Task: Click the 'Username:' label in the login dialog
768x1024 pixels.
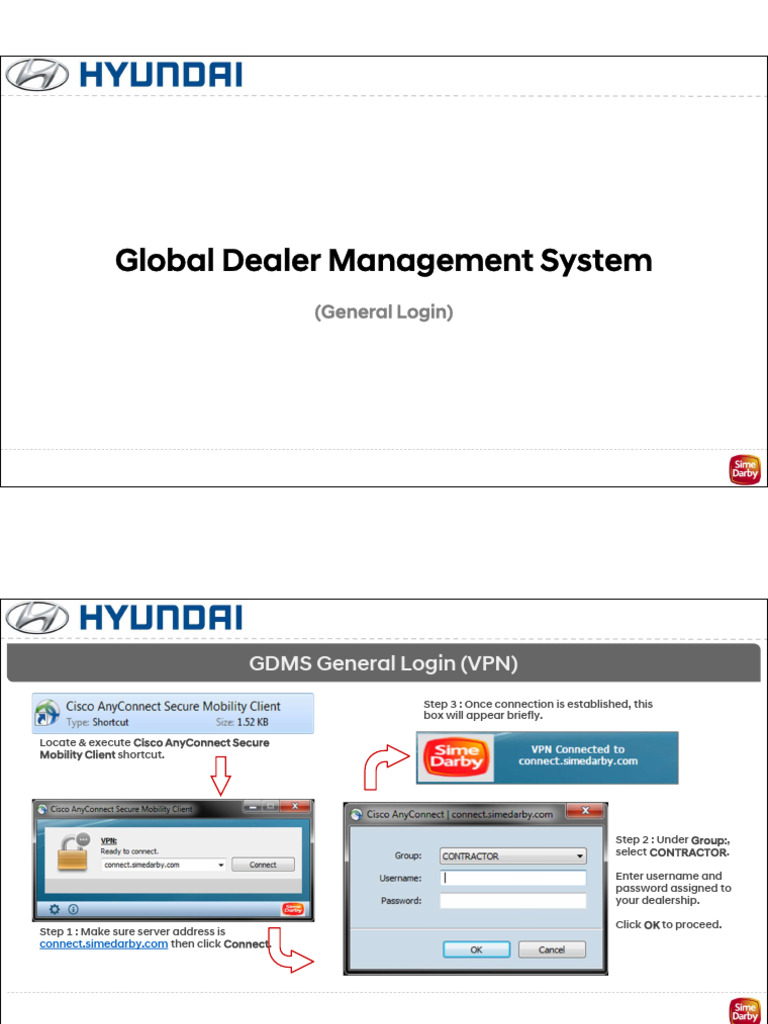Action: 400,878
